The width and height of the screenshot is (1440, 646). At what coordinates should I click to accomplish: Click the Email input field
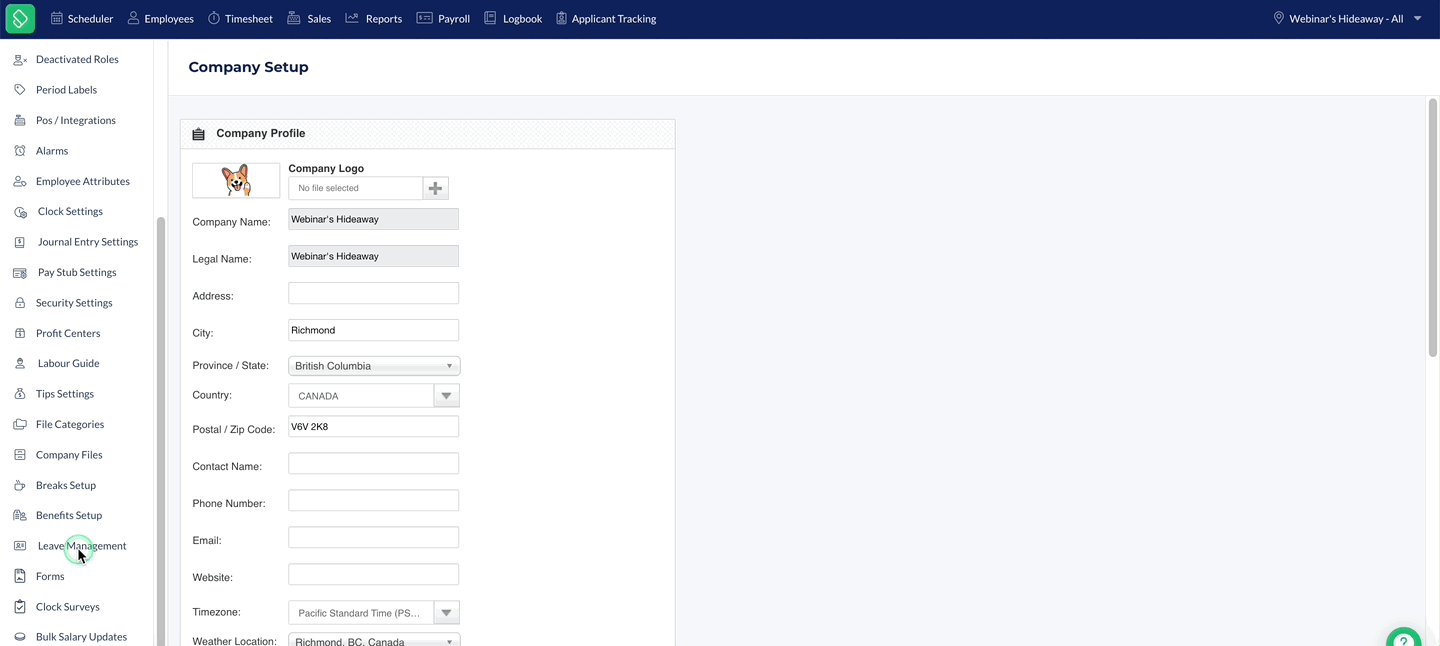(374, 537)
